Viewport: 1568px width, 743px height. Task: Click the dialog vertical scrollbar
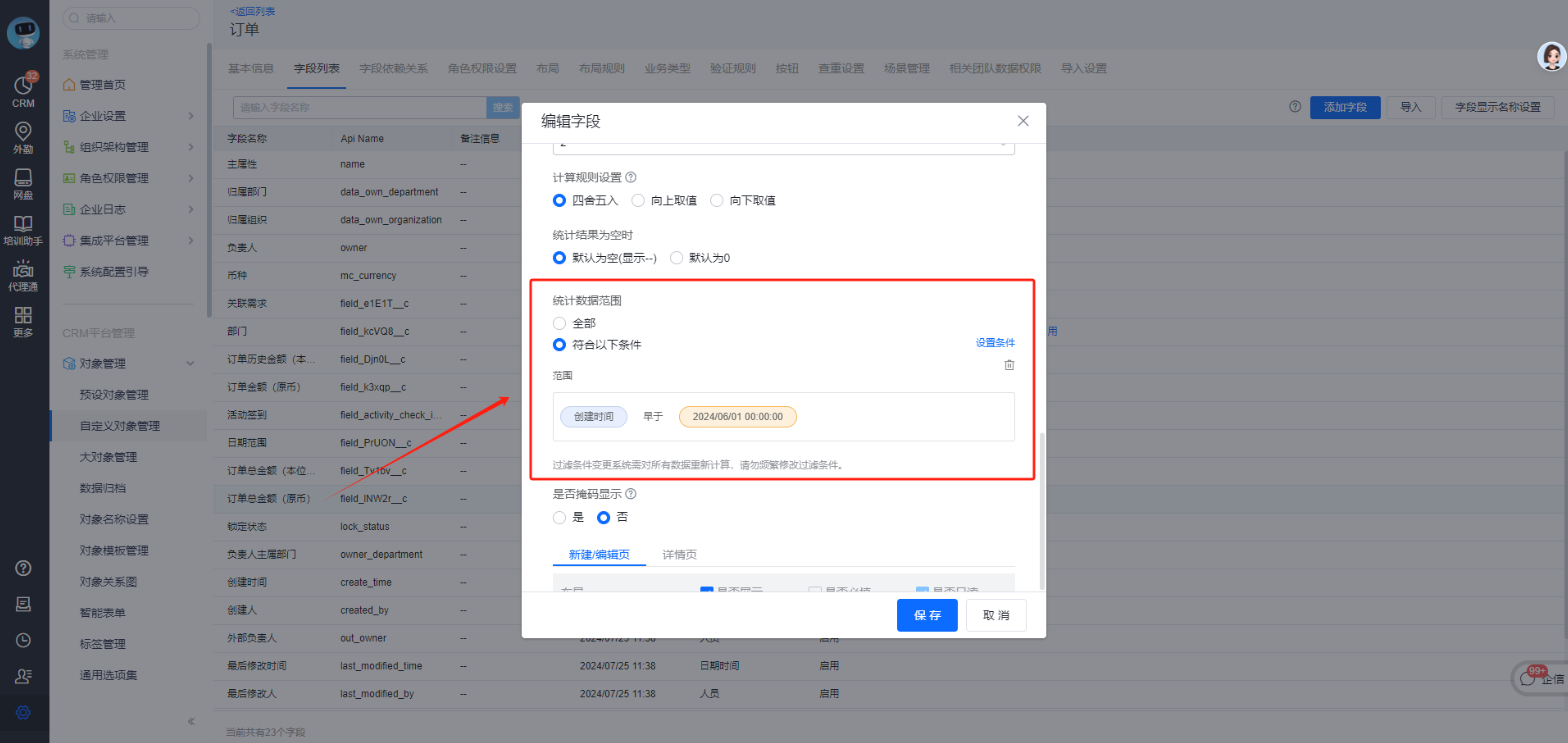point(1041,510)
